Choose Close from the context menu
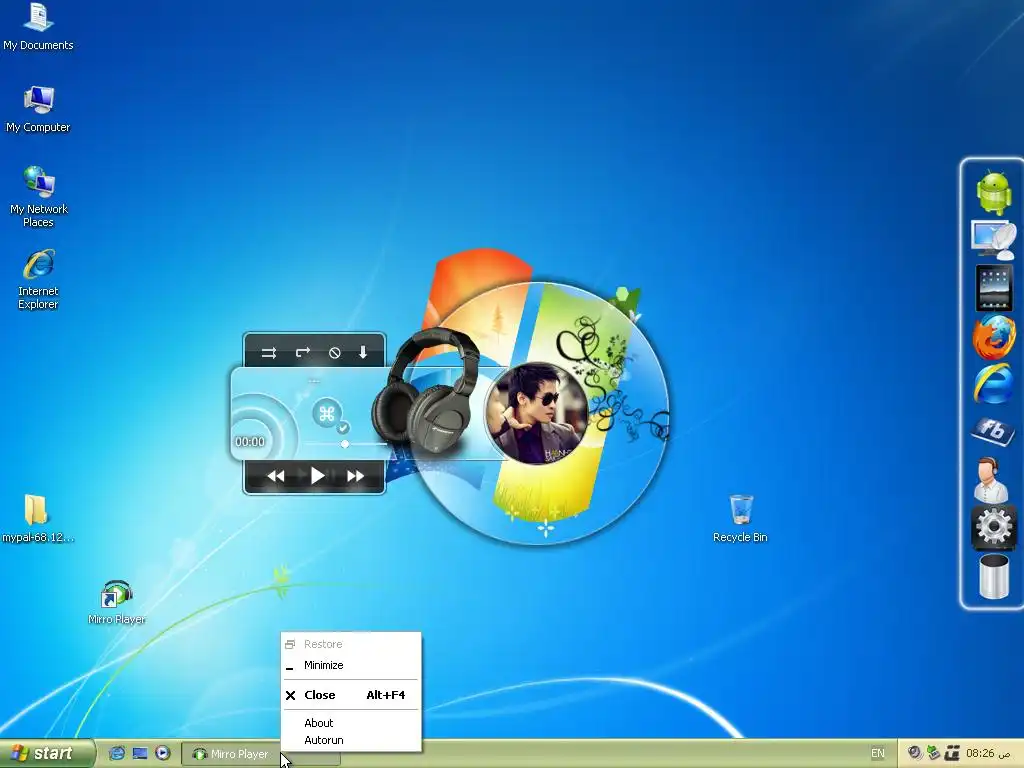Viewport: 1024px width, 768px height. click(x=351, y=695)
